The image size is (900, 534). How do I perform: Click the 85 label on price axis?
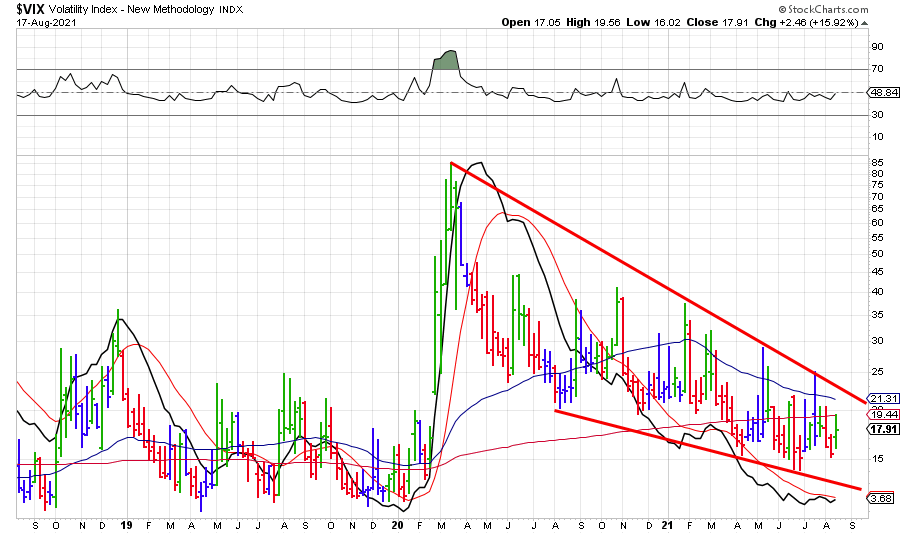pyautogui.click(x=876, y=162)
